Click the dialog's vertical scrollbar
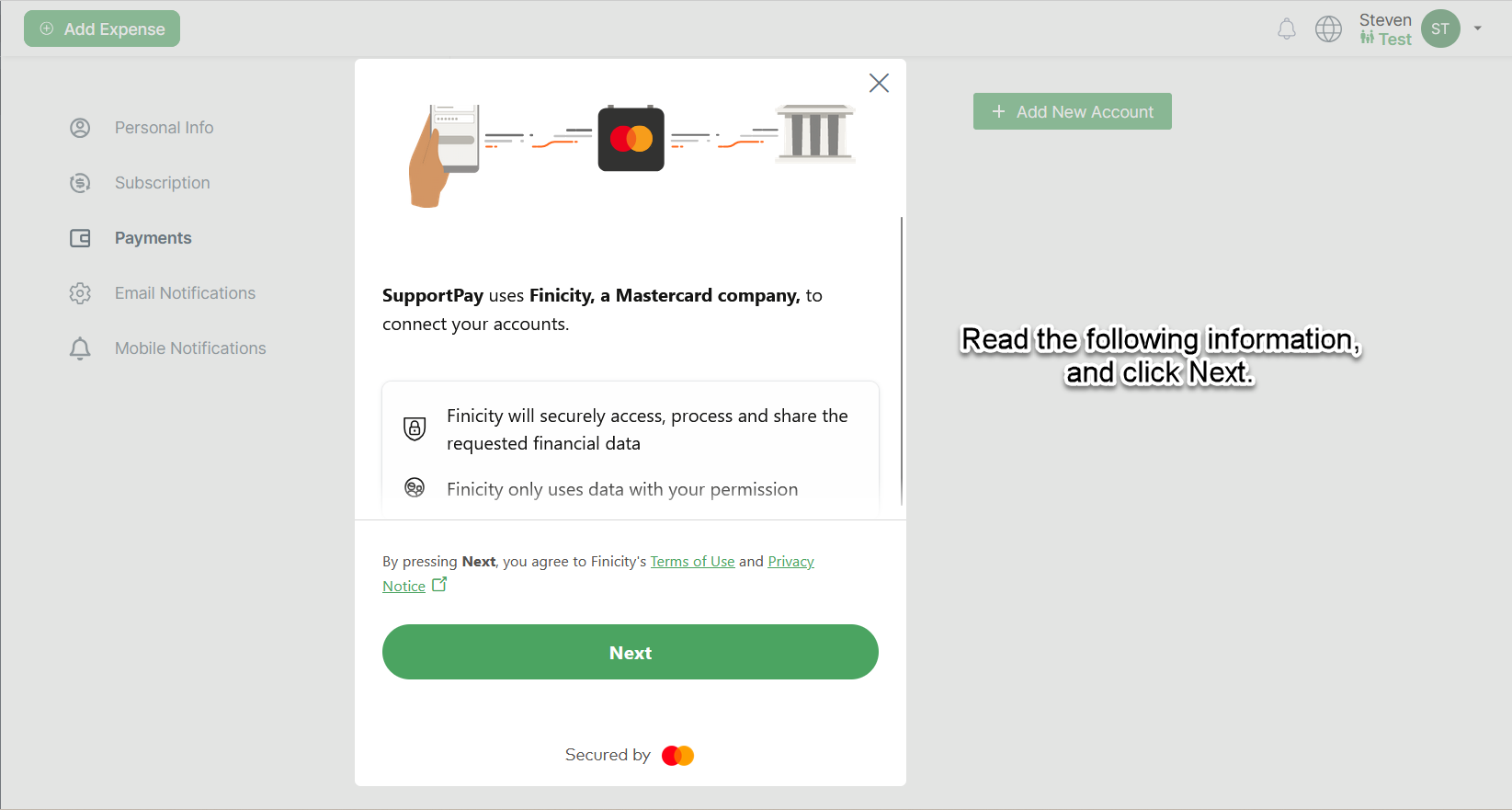The image size is (1512, 810). [x=902, y=359]
